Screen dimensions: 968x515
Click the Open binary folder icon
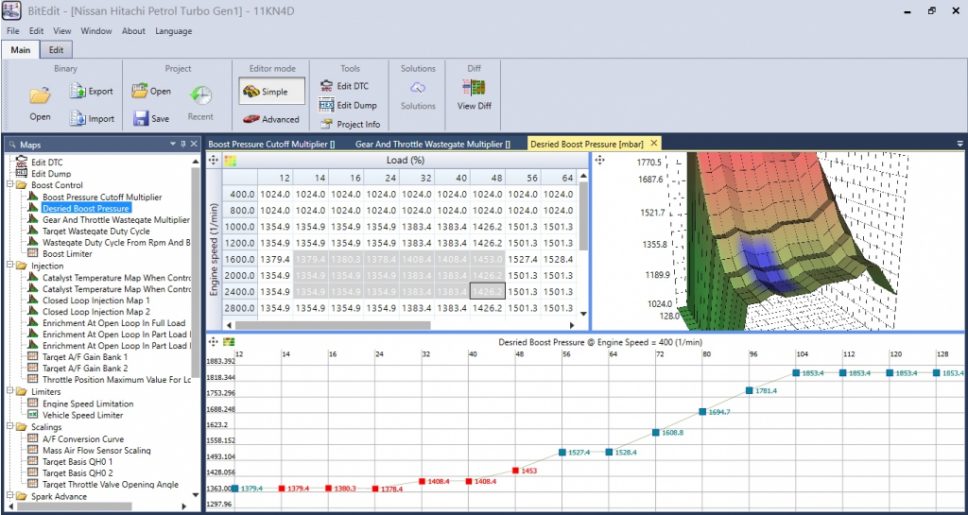(x=40, y=97)
